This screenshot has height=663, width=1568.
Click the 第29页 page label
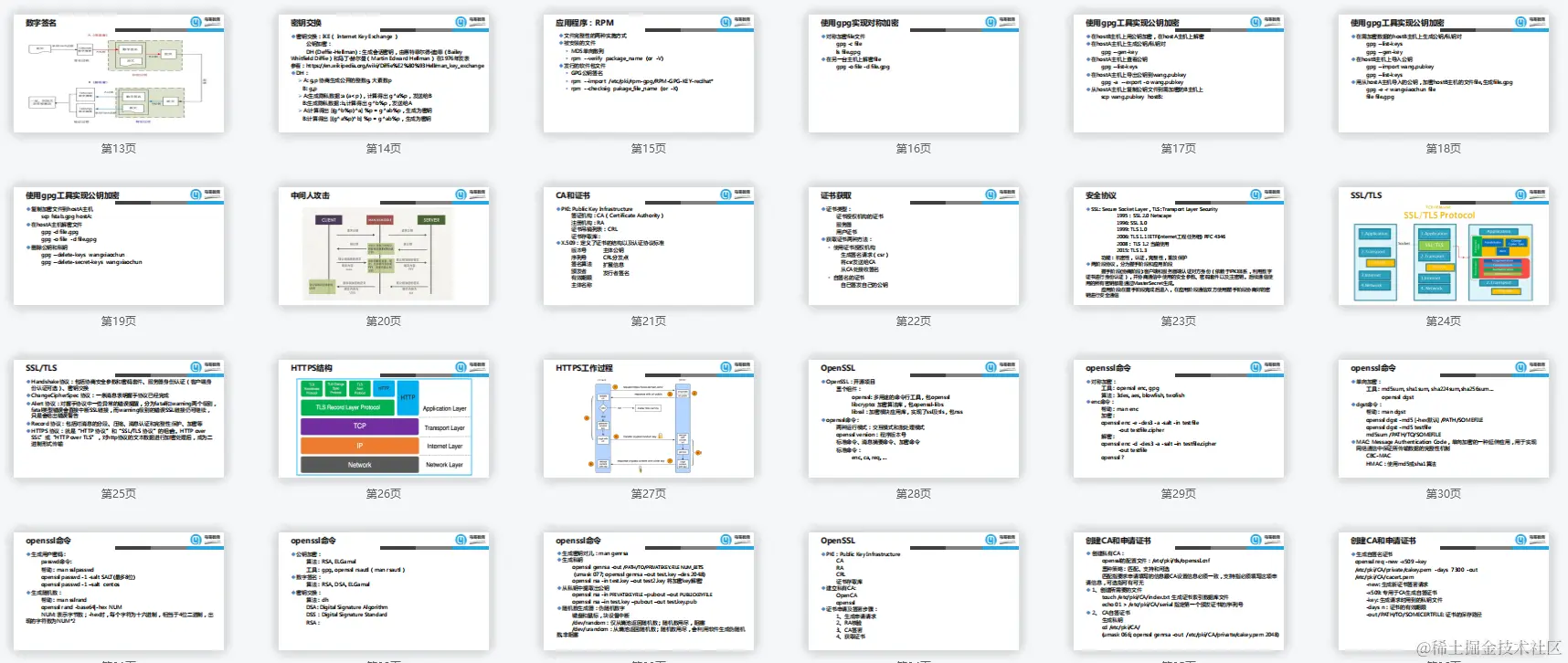coord(1179,493)
